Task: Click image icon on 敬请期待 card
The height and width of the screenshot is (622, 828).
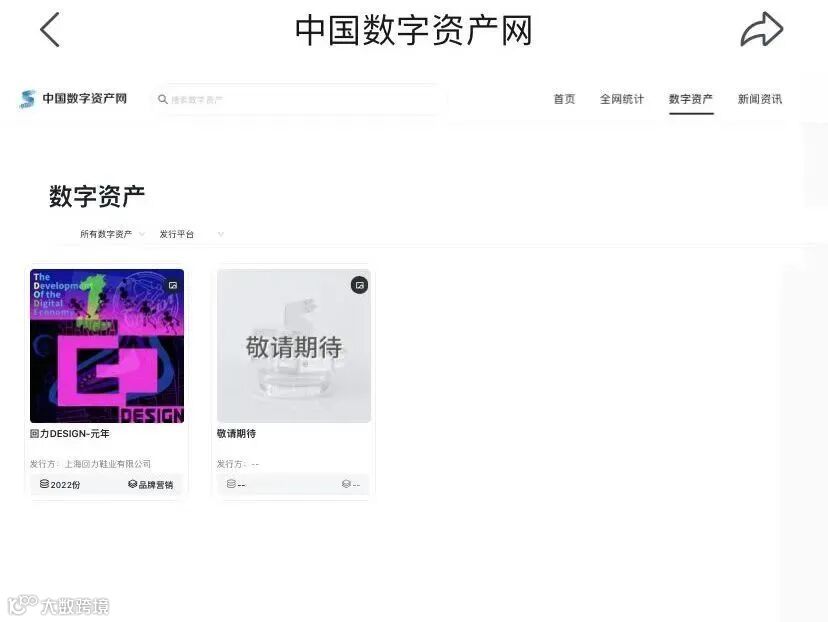Action: (360, 285)
